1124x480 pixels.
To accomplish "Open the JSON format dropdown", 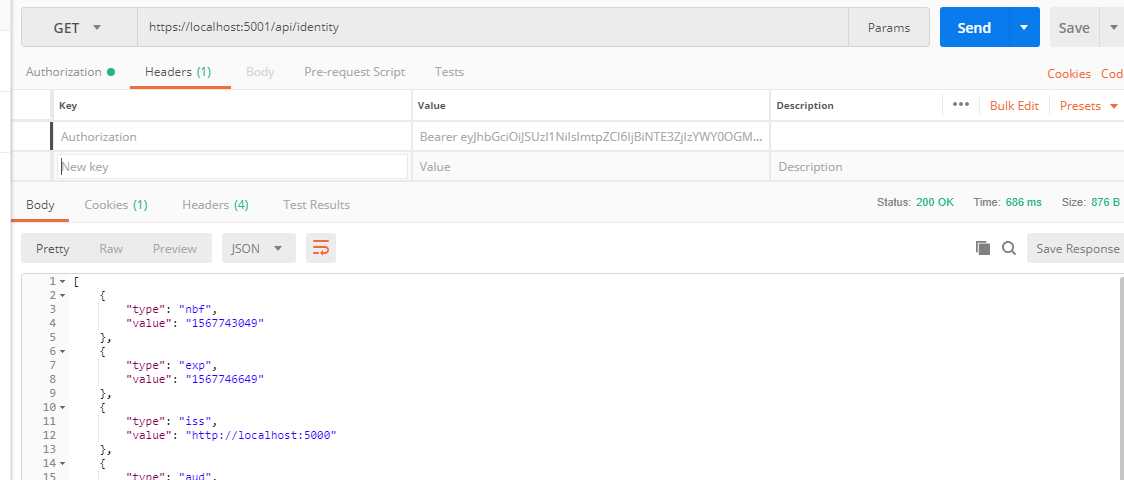I will pyautogui.click(x=258, y=249).
